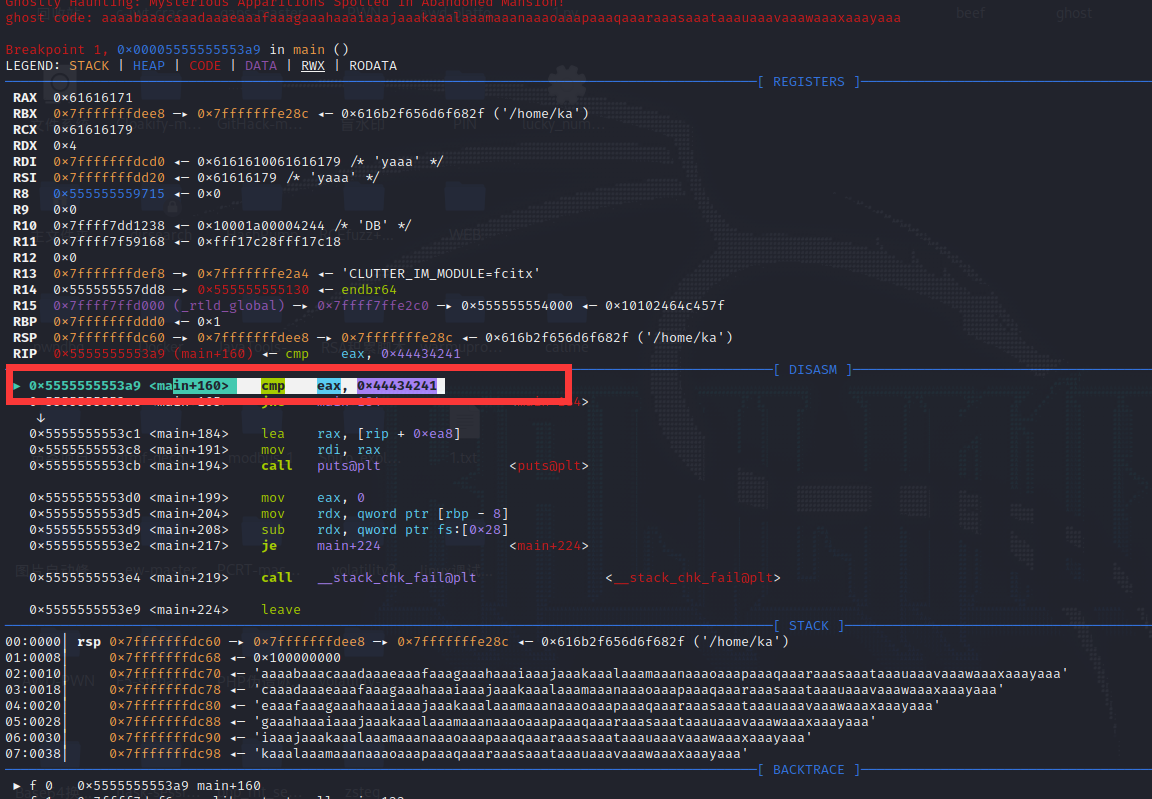
Task: Click the stack offset 00:0000
Action: [x=33, y=642]
